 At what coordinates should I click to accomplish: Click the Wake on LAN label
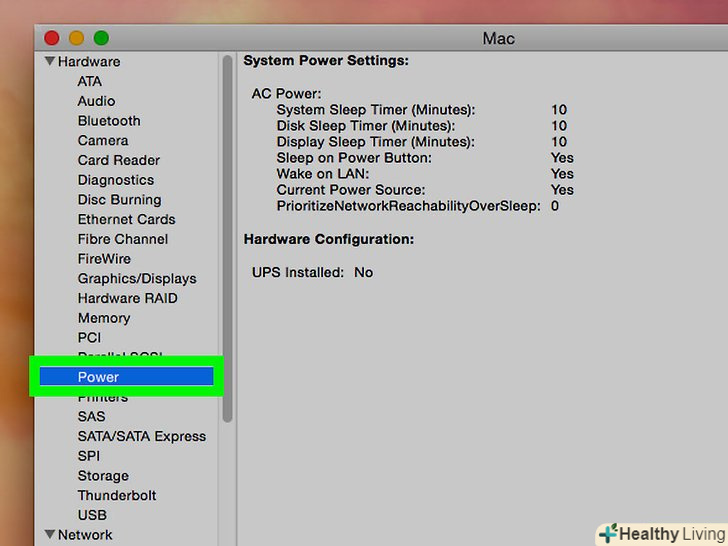pos(323,174)
